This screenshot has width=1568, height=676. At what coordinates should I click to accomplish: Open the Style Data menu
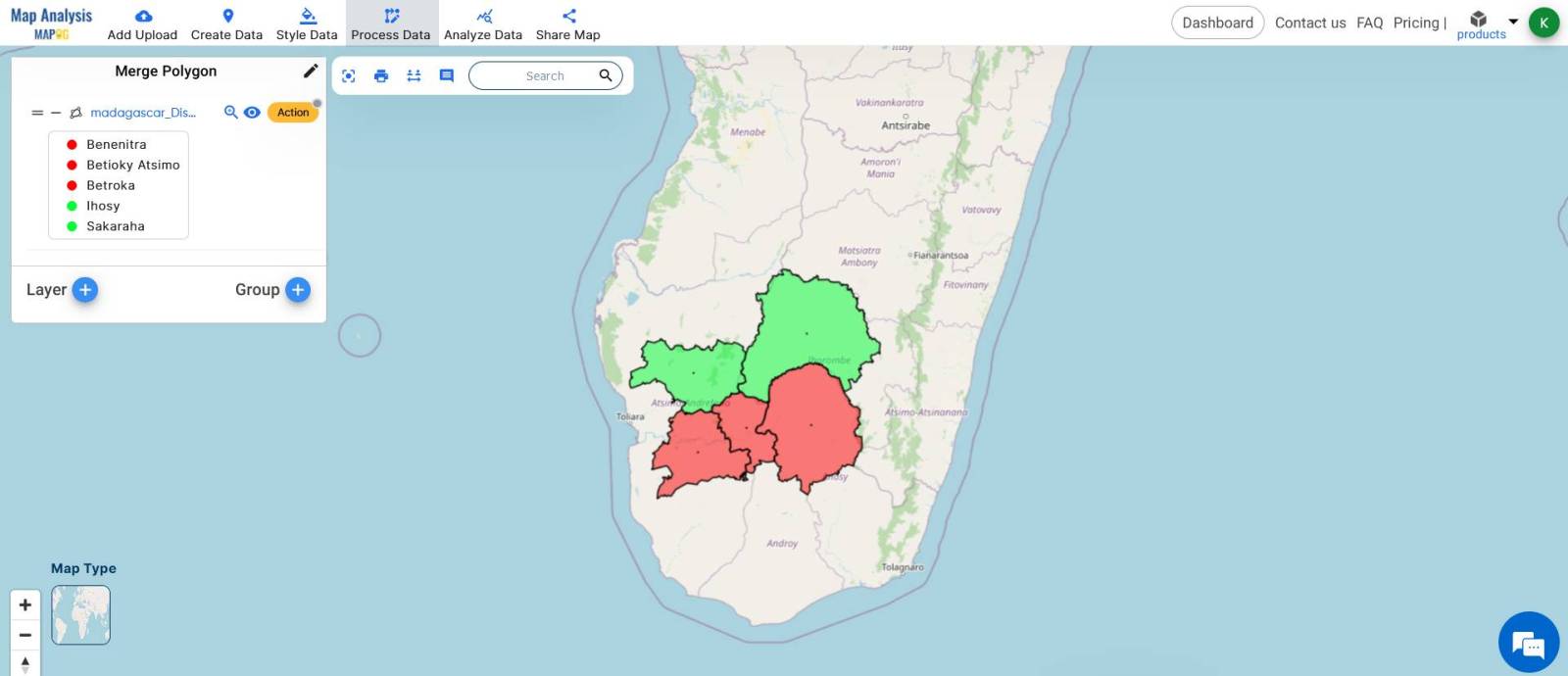[x=307, y=24]
